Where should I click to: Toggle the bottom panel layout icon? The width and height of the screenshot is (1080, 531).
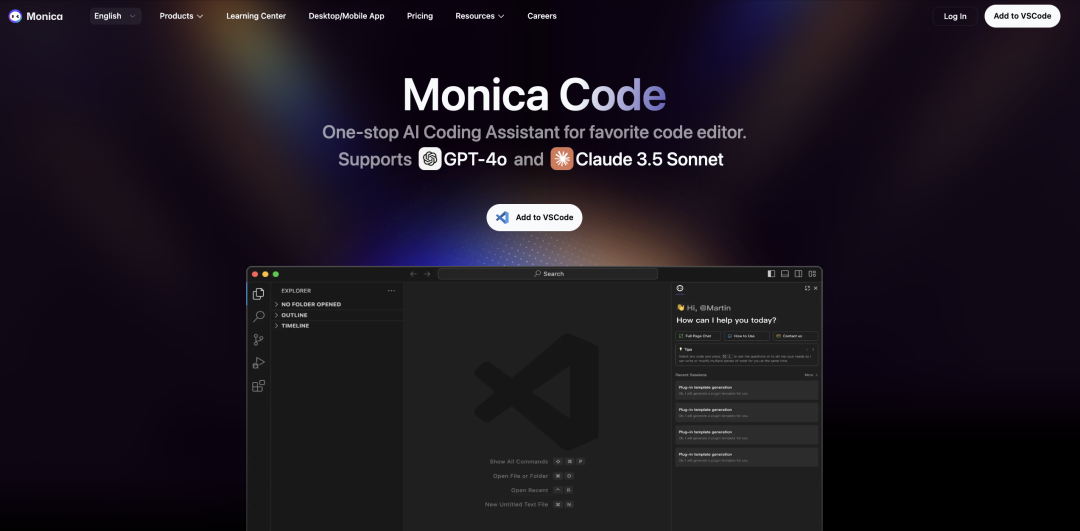point(785,273)
